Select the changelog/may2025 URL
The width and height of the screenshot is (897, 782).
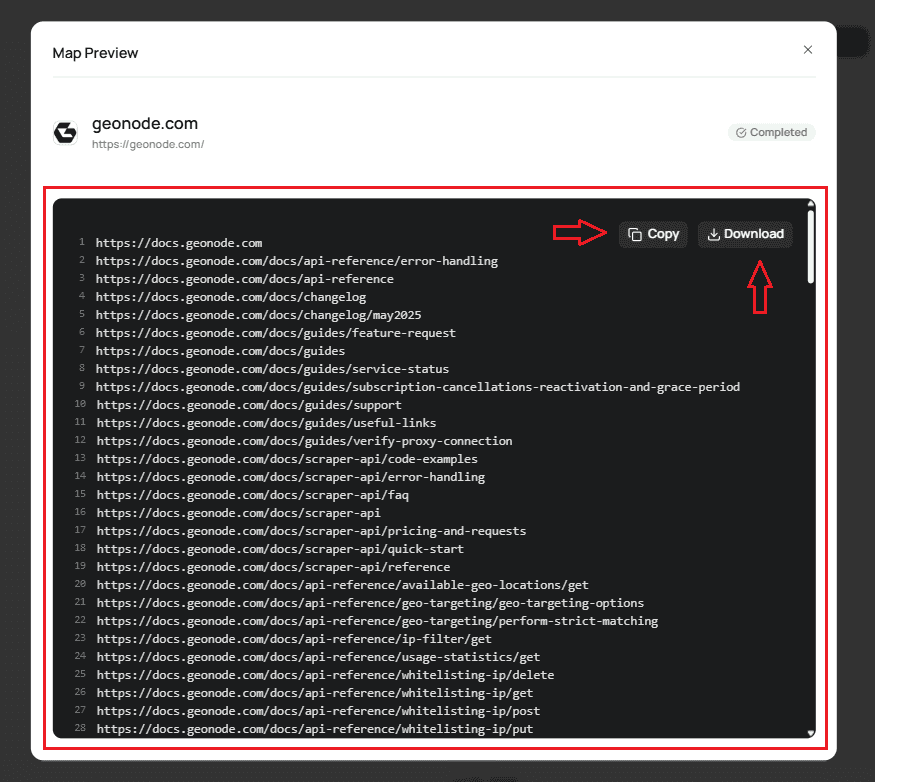click(x=259, y=315)
